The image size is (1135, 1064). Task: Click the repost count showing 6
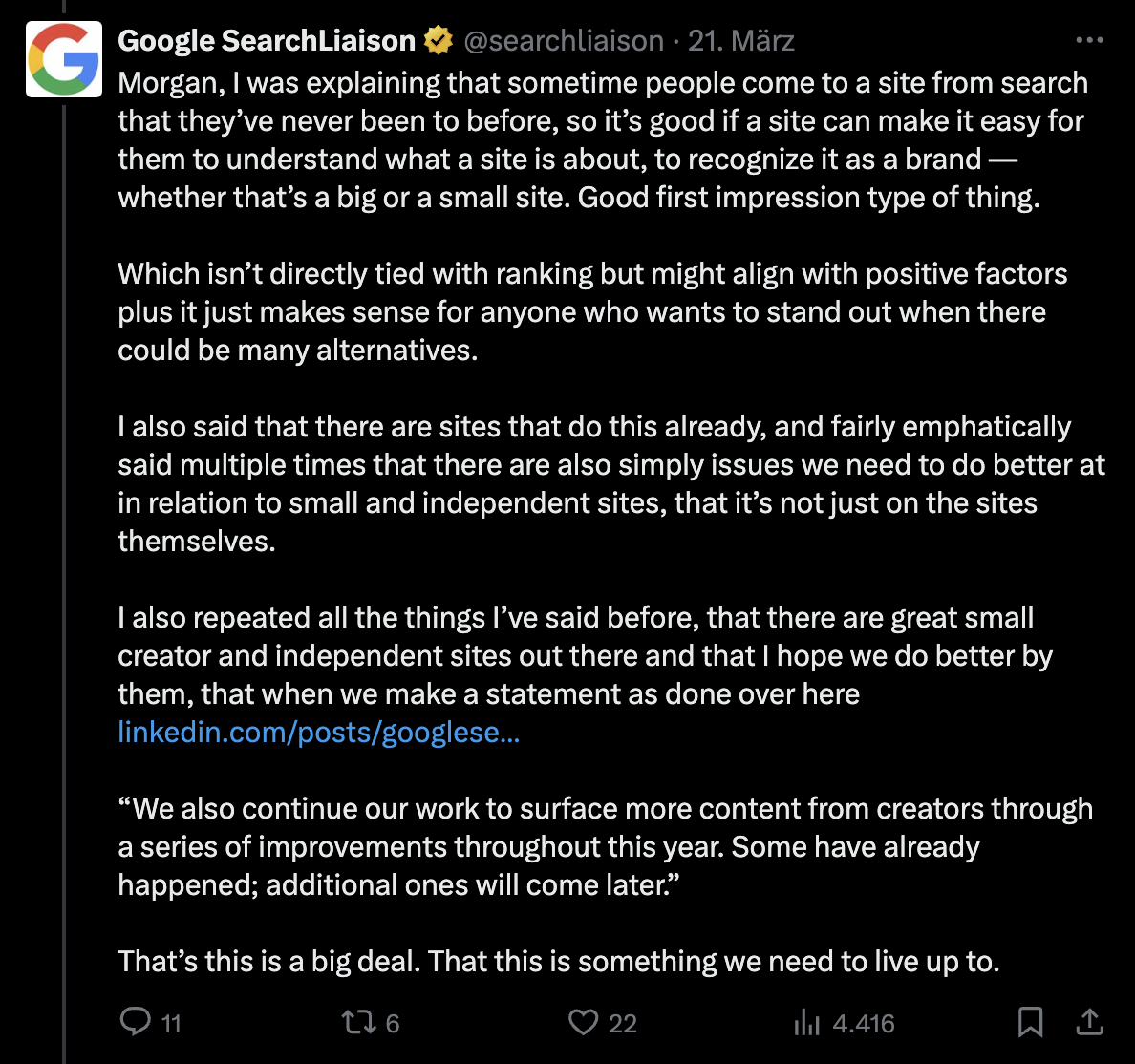pos(392,1022)
